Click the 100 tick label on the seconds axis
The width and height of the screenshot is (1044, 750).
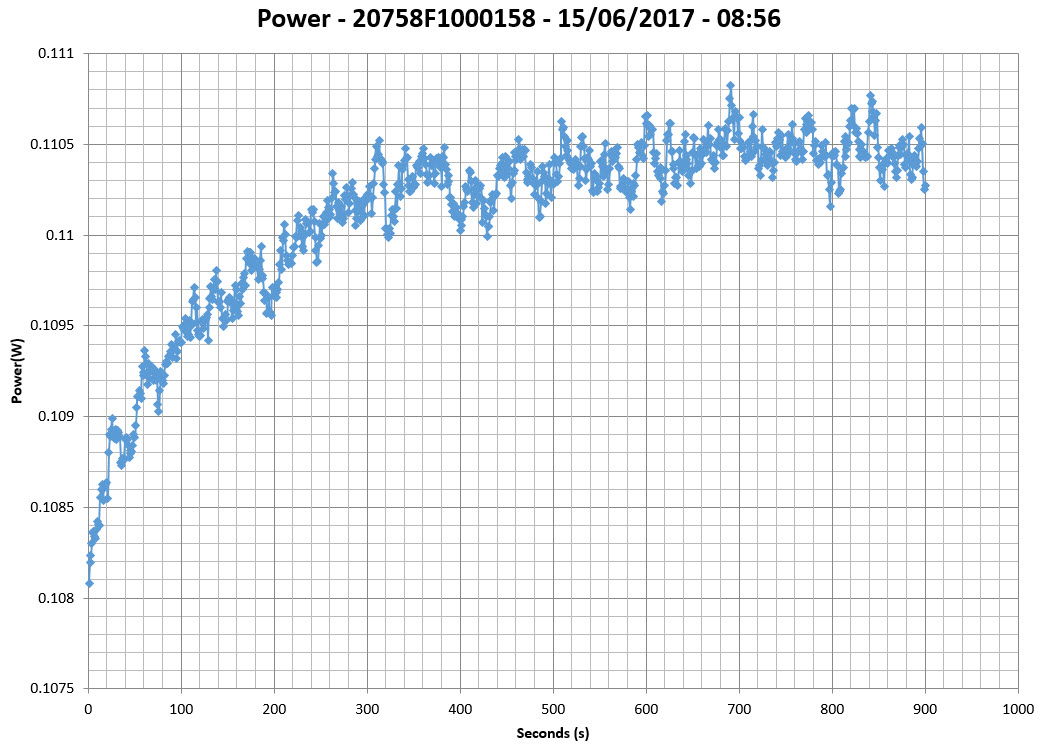tap(181, 707)
